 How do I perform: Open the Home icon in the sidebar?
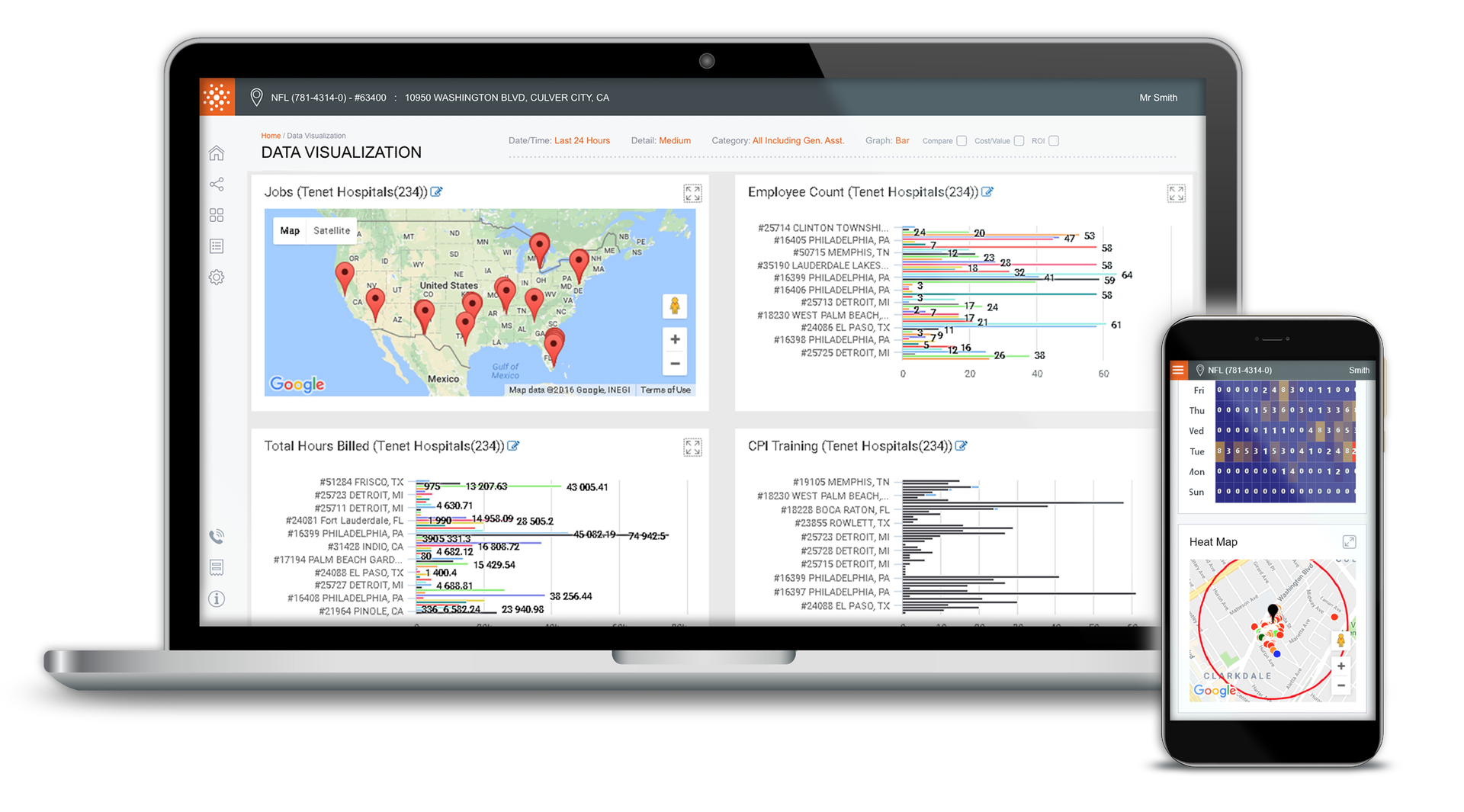[217, 152]
